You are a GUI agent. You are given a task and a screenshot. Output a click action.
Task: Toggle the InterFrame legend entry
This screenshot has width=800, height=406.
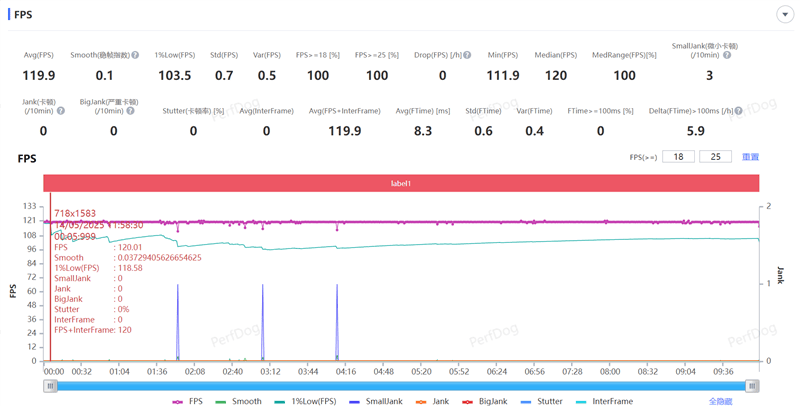(x=604, y=401)
